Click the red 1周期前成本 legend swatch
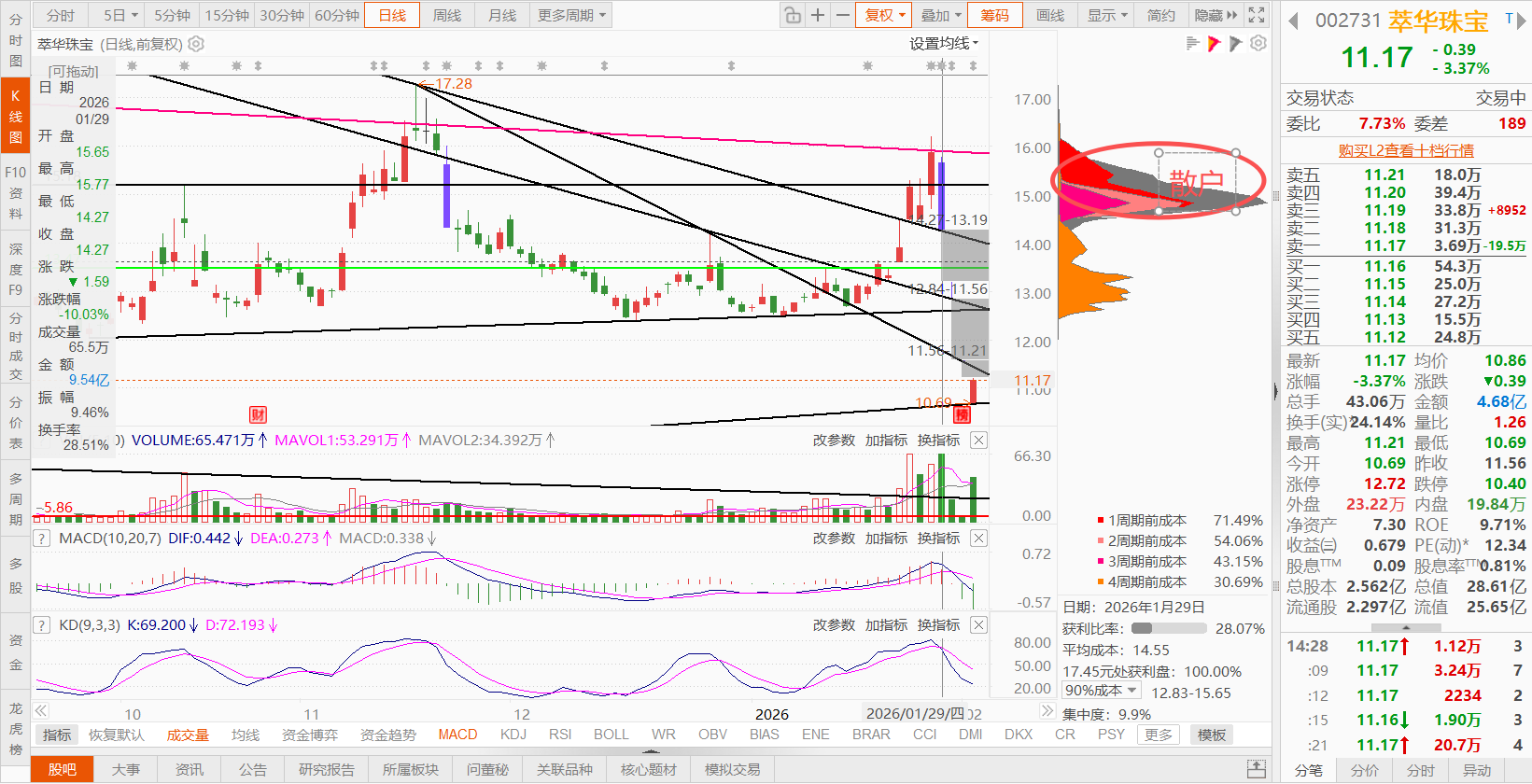Screen dimensions: 1532x784 (x=1101, y=521)
